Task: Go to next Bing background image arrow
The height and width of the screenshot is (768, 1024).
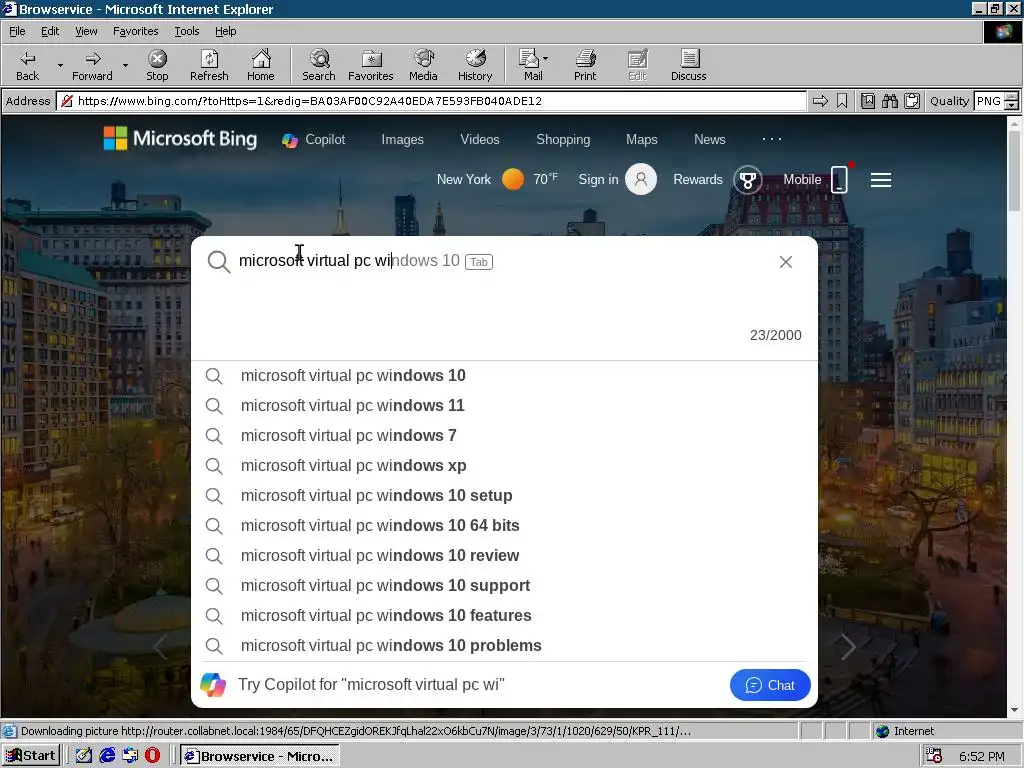Action: [x=848, y=647]
